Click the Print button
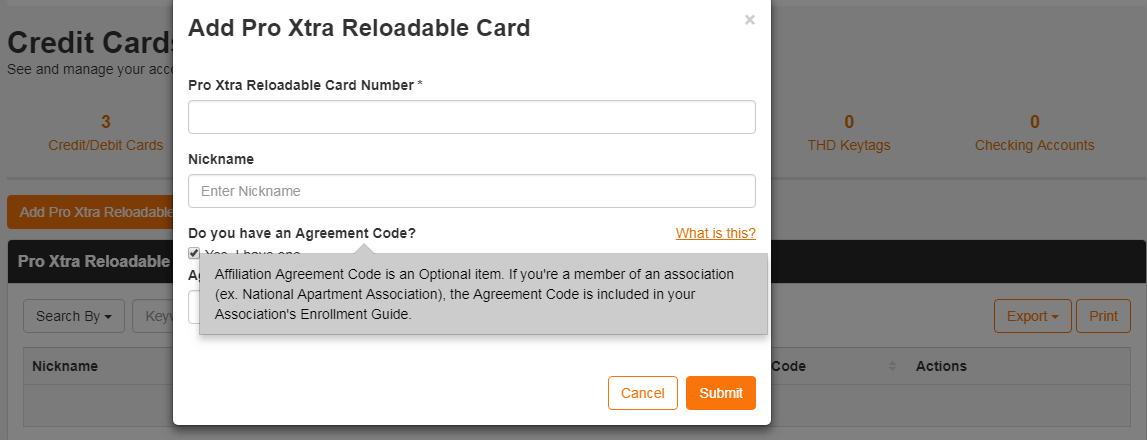This screenshot has height=440, width=1147. coord(1103,316)
